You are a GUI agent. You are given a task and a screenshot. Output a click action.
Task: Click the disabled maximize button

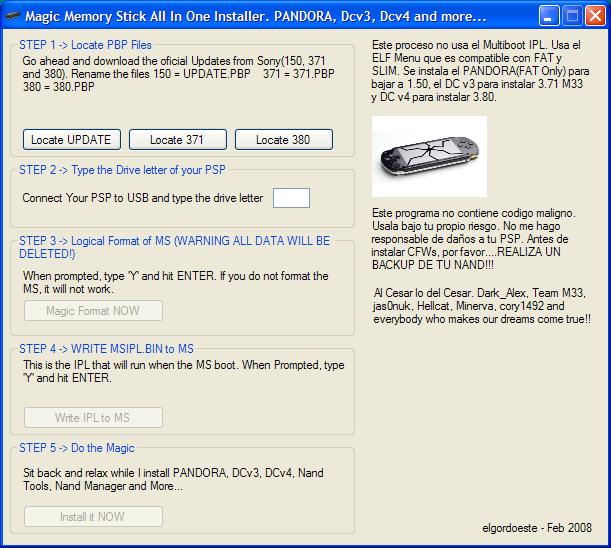[x=572, y=16]
